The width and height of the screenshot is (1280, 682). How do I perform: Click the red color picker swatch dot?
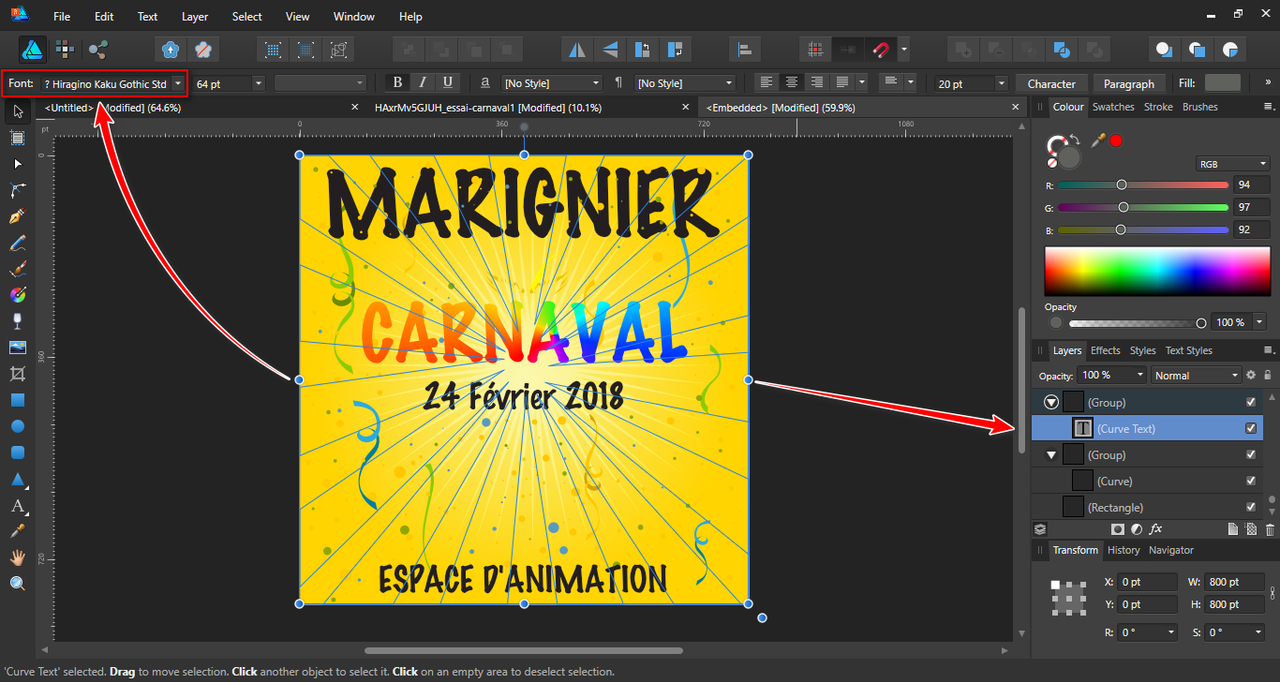click(1116, 140)
